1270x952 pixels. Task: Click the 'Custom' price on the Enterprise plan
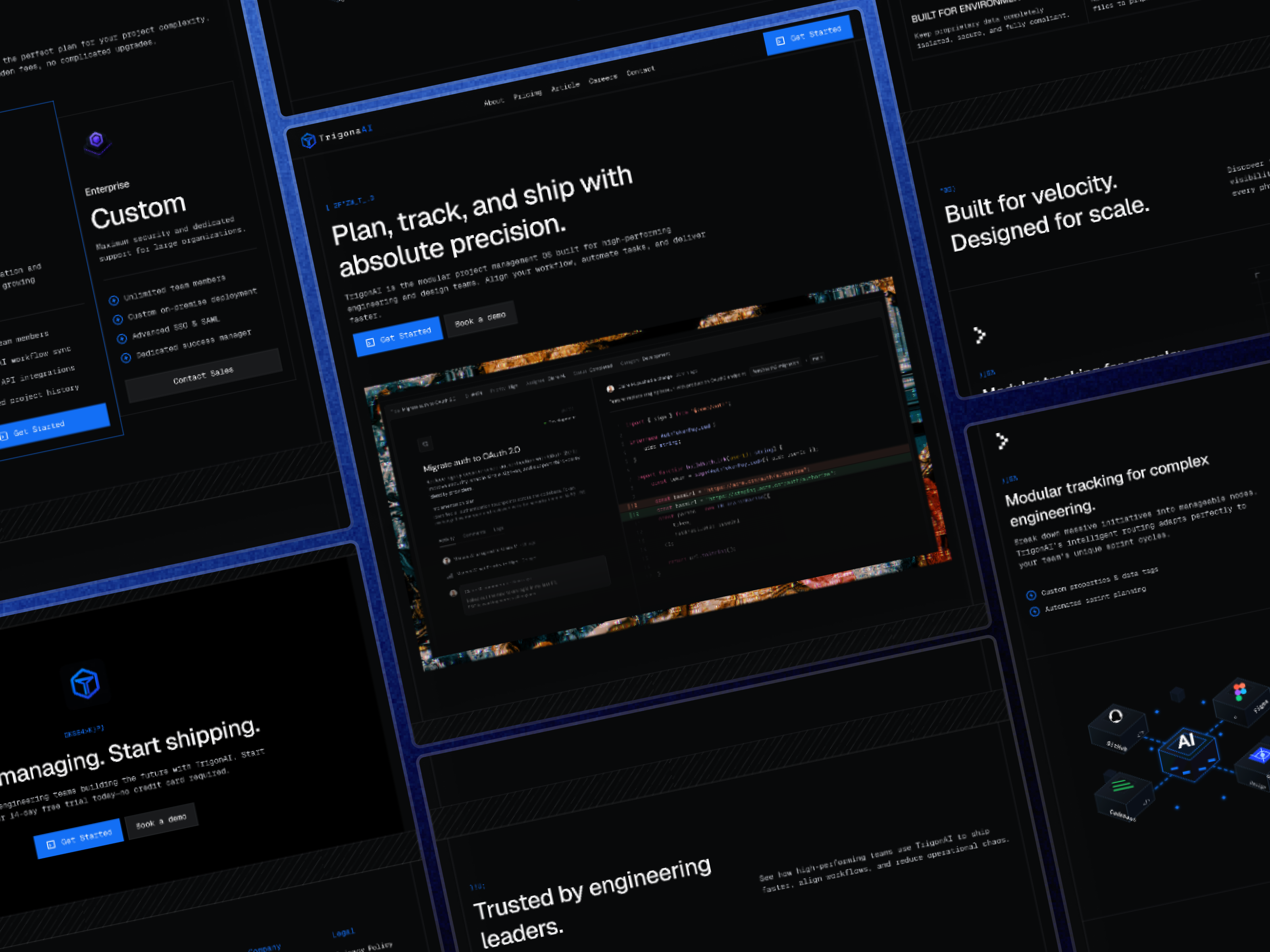coord(139,212)
